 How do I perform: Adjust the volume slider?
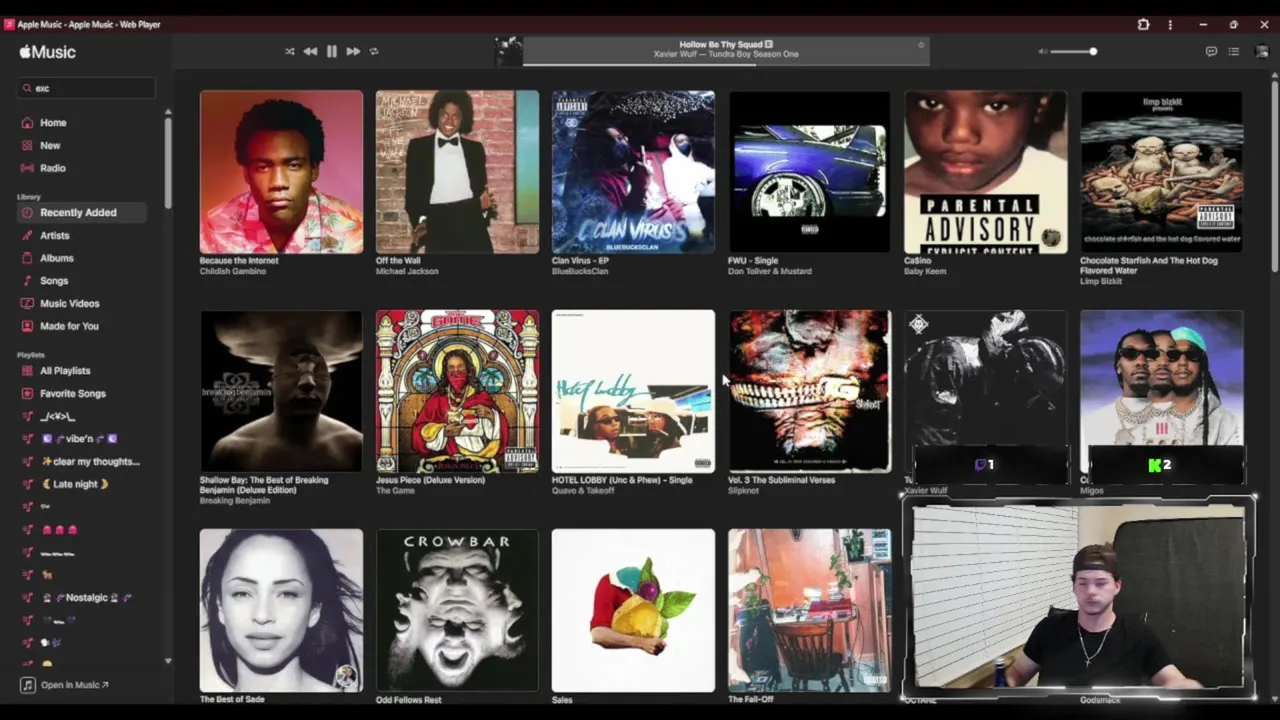point(1074,51)
